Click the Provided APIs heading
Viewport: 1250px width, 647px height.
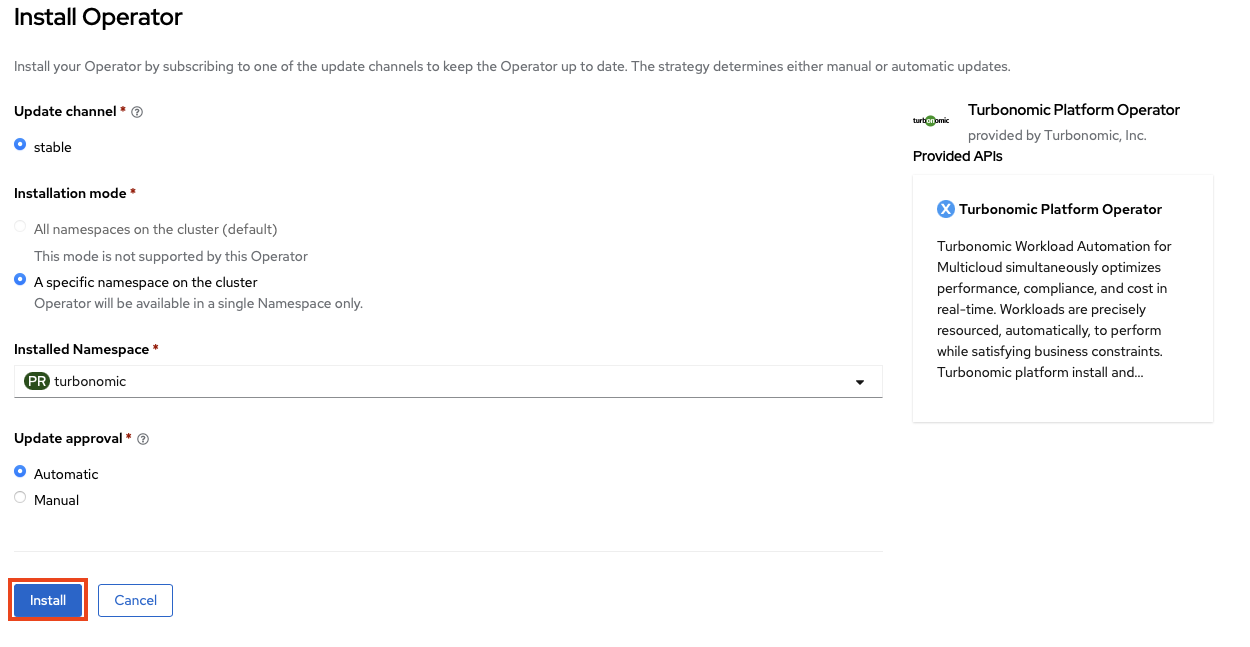957,156
